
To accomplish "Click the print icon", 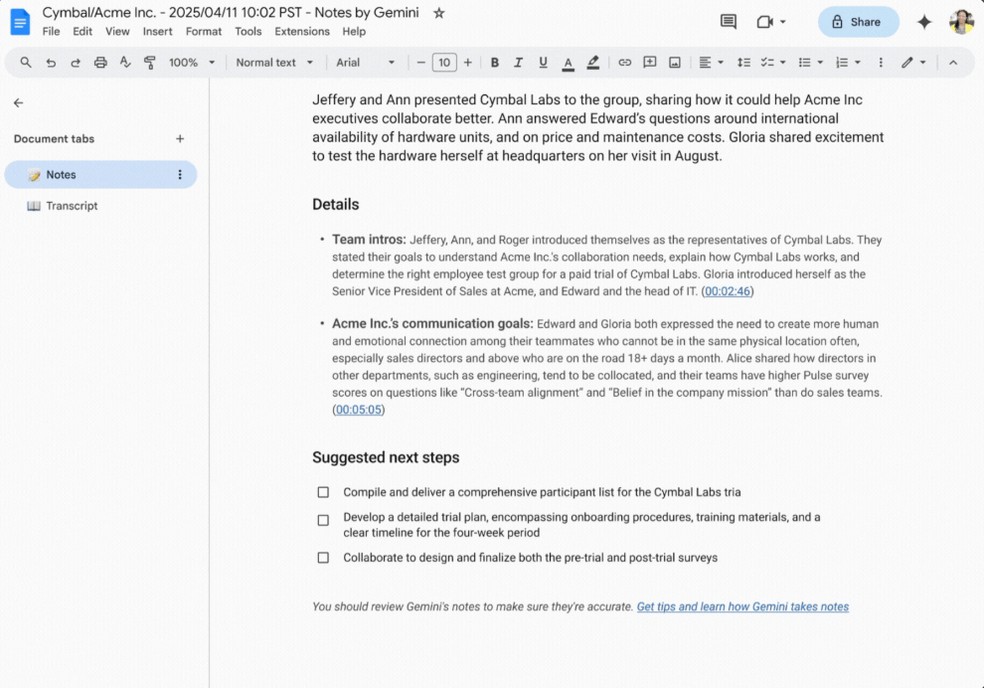I will [x=100, y=62].
